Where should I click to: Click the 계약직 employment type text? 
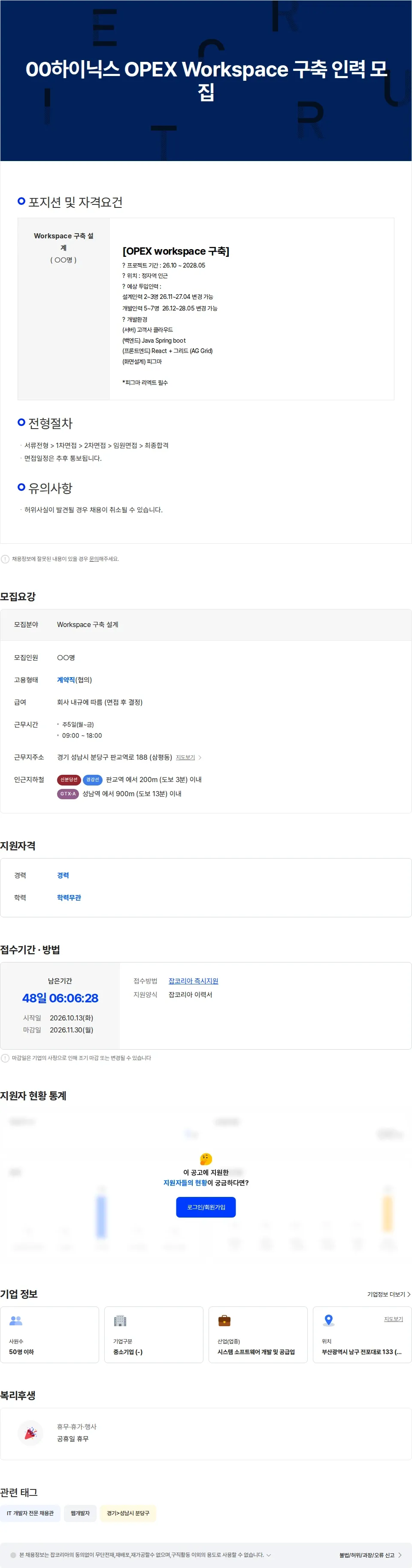coord(66,680)
